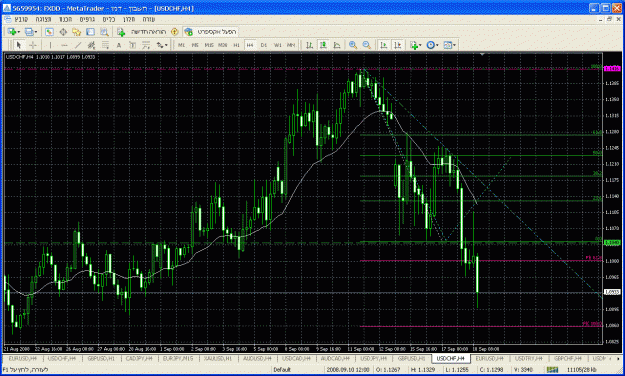The width and height of the screenshot is (625, 376).
Task: Open the Hebrew Window menu
Action: pos(129,19)
